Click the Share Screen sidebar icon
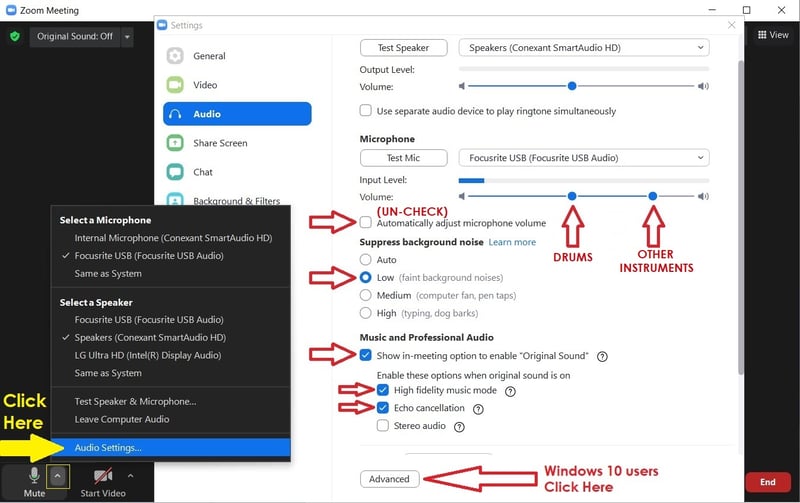 pos(175,143)
